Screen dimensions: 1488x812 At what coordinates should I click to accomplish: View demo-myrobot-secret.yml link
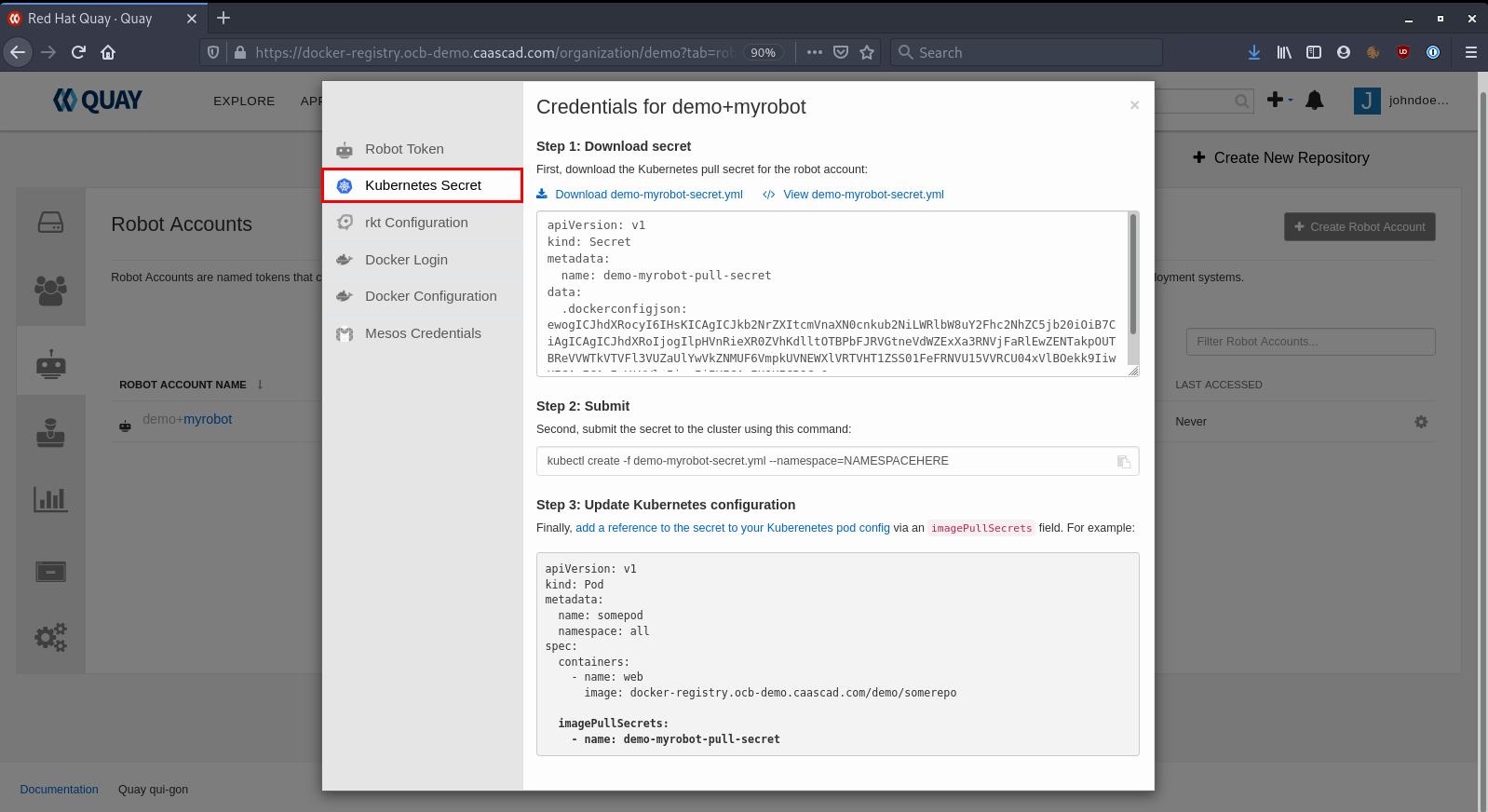[x=853, y=195]
